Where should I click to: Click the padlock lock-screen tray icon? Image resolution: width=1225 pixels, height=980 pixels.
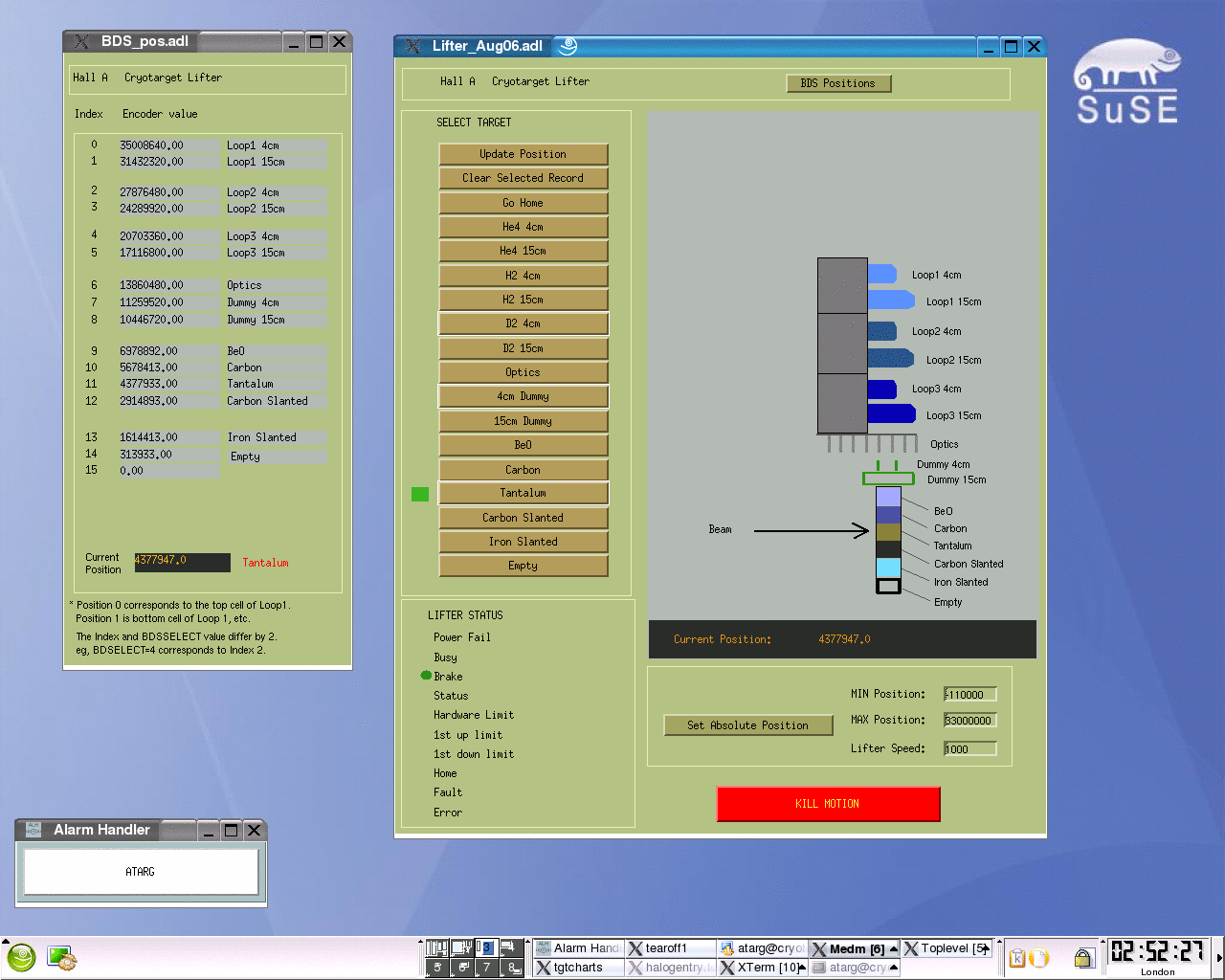pyautogui.click(x=1083, y=957)
